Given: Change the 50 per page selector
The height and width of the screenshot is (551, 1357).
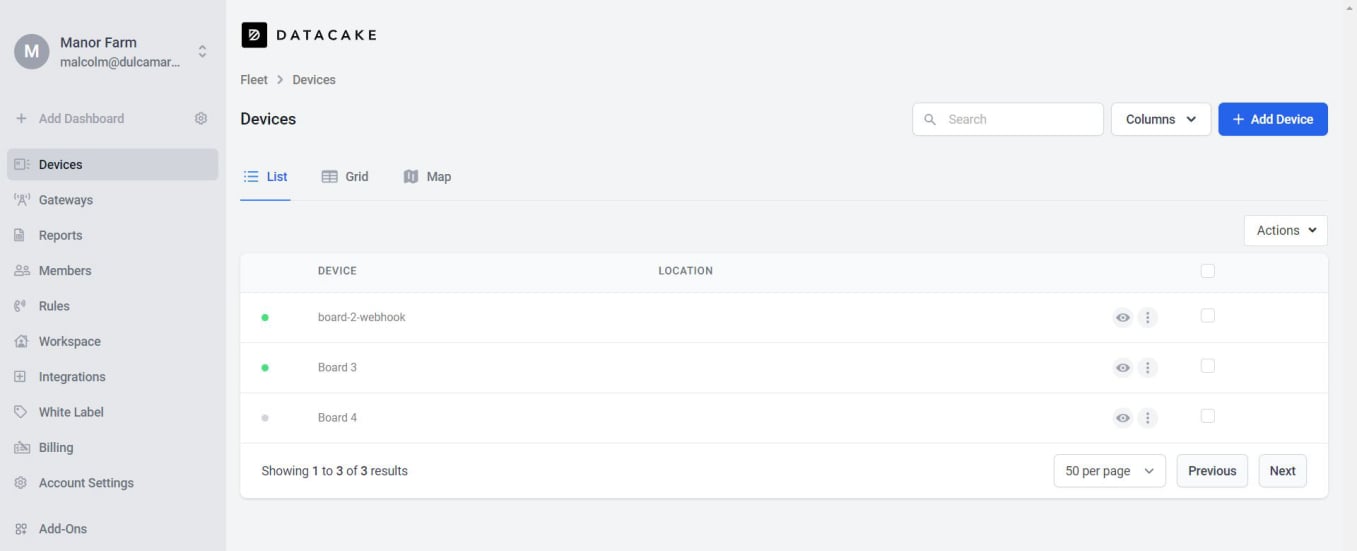Looking at the screenshot, I should click(x=1109, y=471).
